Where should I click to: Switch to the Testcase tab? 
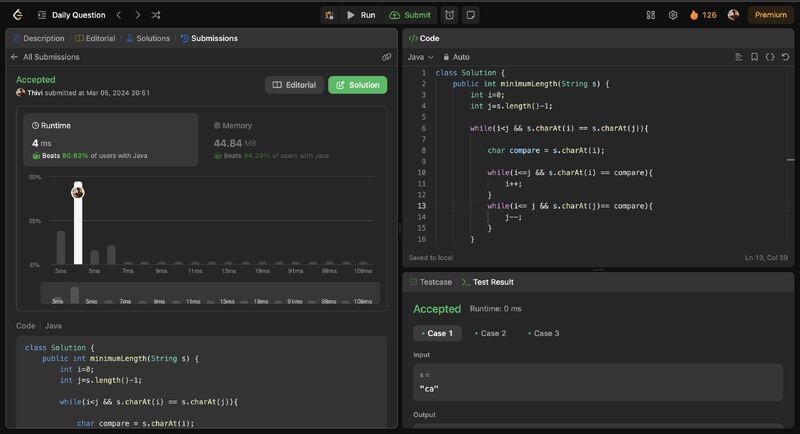pos(435,282)
